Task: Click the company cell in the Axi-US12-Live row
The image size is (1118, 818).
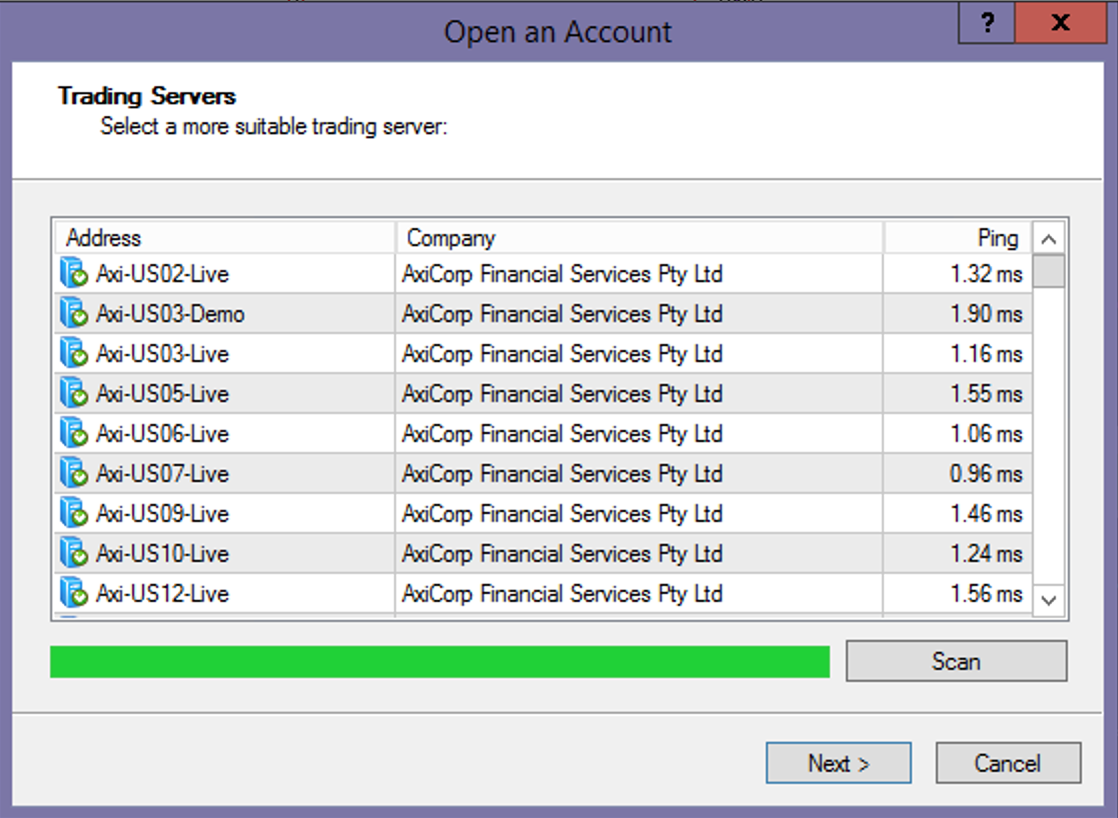Action: point(640,593)
